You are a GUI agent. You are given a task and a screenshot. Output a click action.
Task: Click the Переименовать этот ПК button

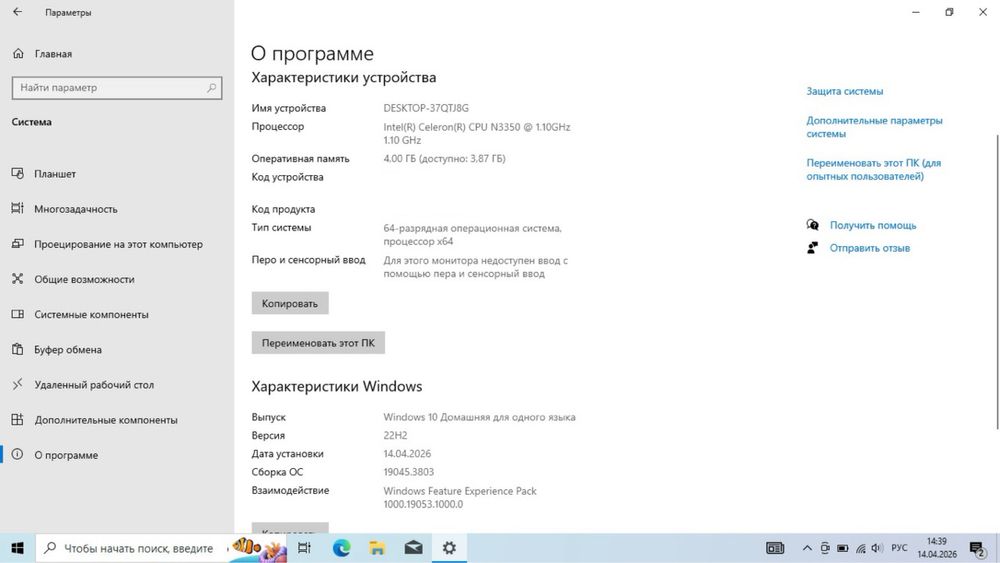[318, 342]
